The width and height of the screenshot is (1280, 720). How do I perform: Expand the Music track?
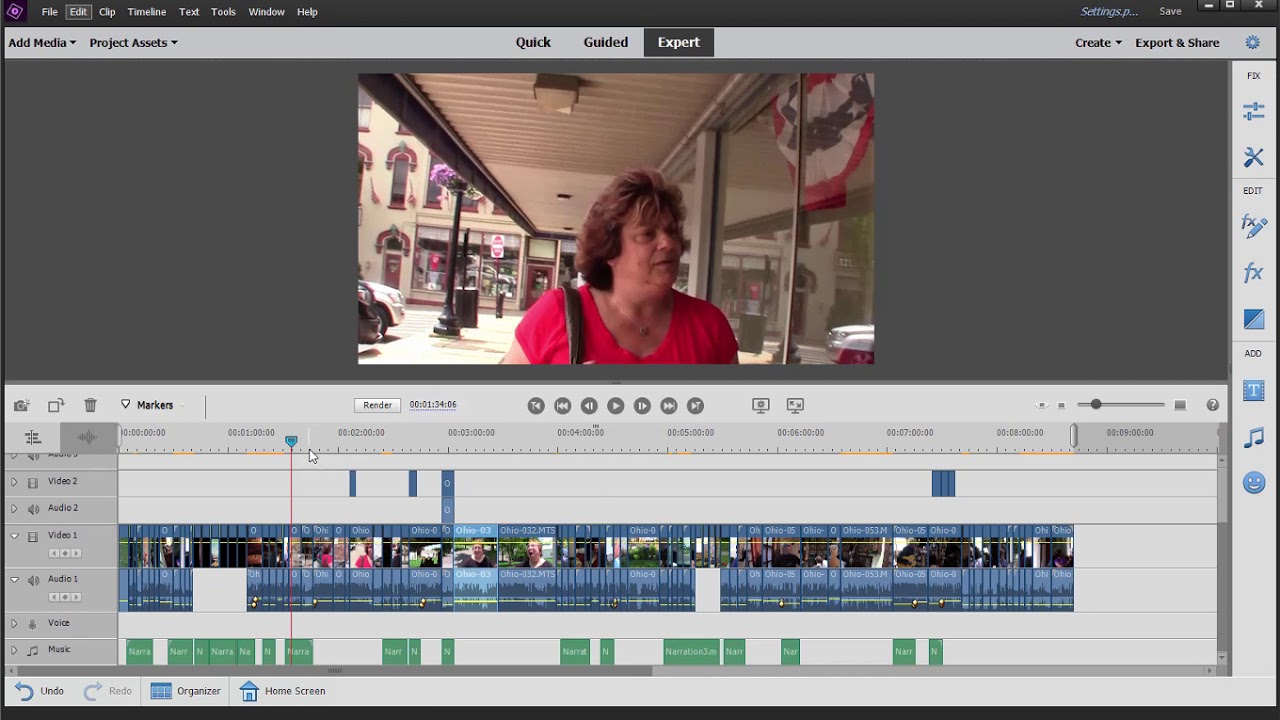click(14, 650)
